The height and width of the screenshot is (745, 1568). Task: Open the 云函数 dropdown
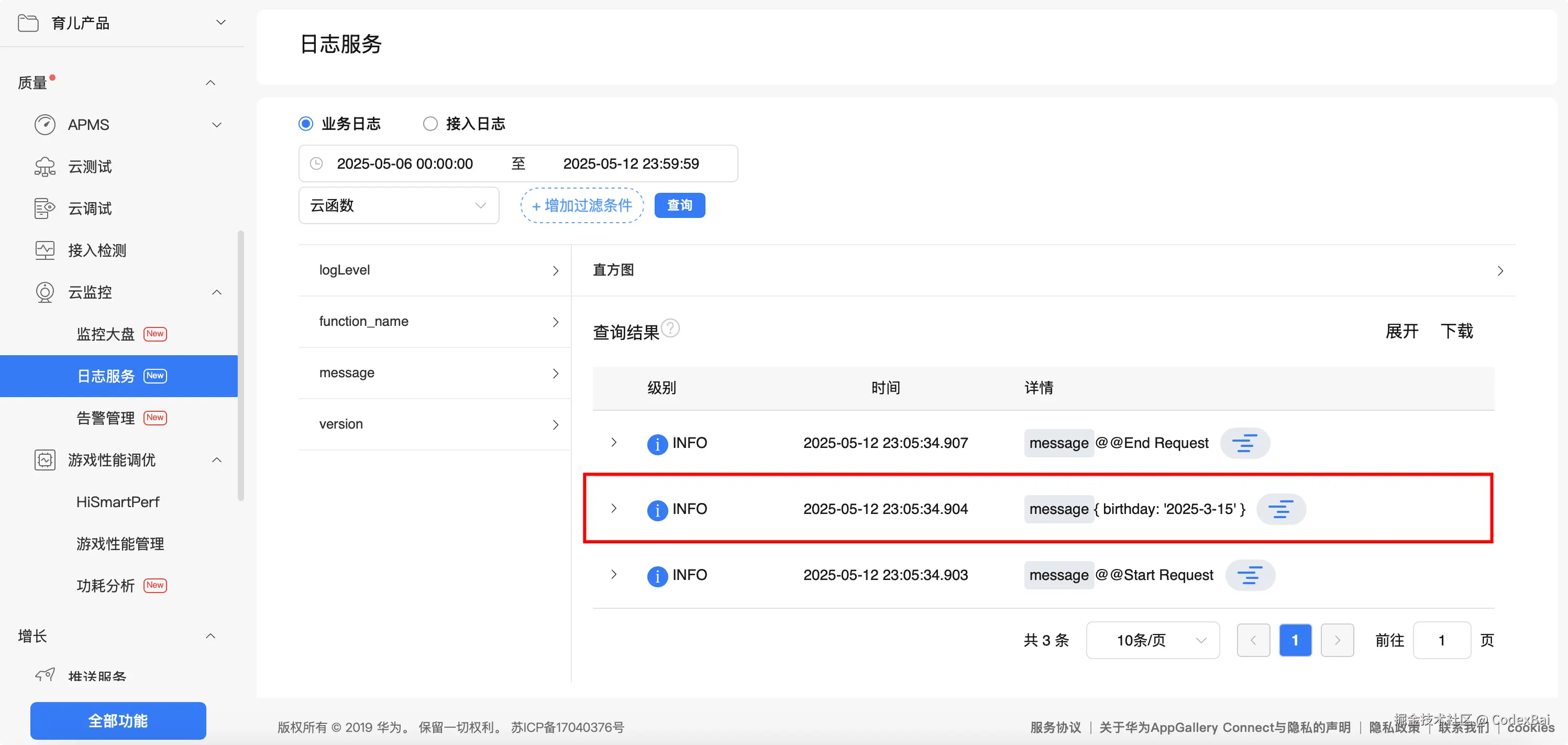399,205
